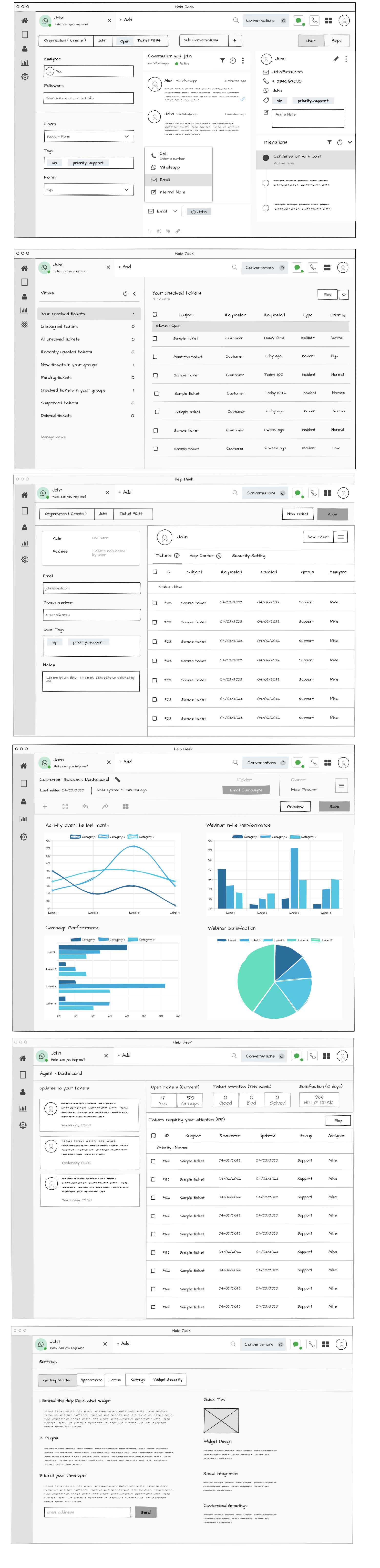Viewport: 380px width, 1568px height.
Task: Click the Manage views link
Action: (x=53, y=437)
